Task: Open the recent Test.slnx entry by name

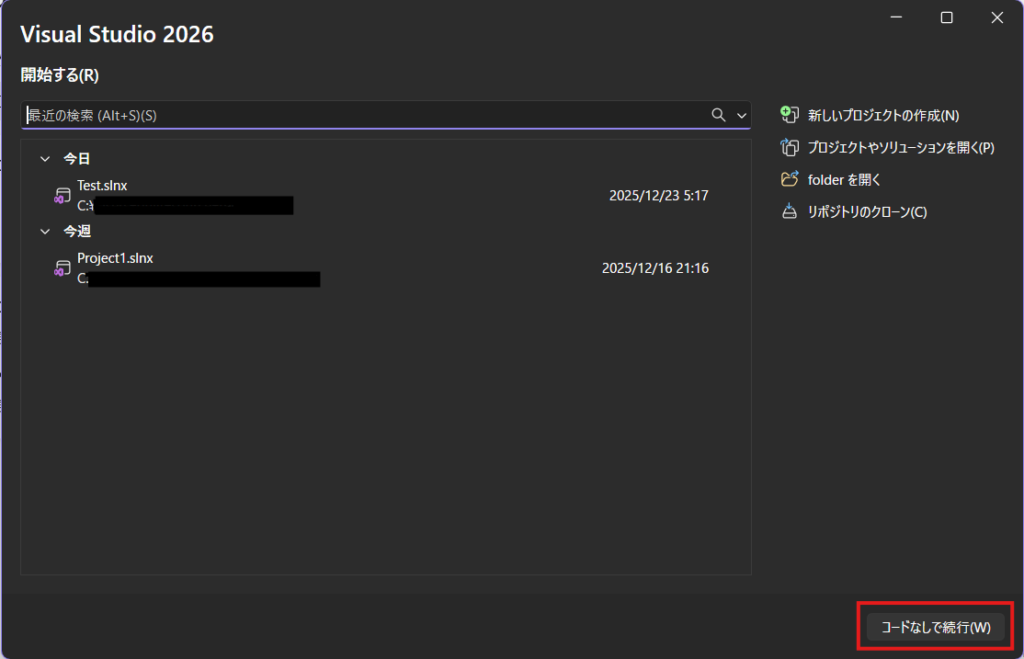Action: pos(102,185)
